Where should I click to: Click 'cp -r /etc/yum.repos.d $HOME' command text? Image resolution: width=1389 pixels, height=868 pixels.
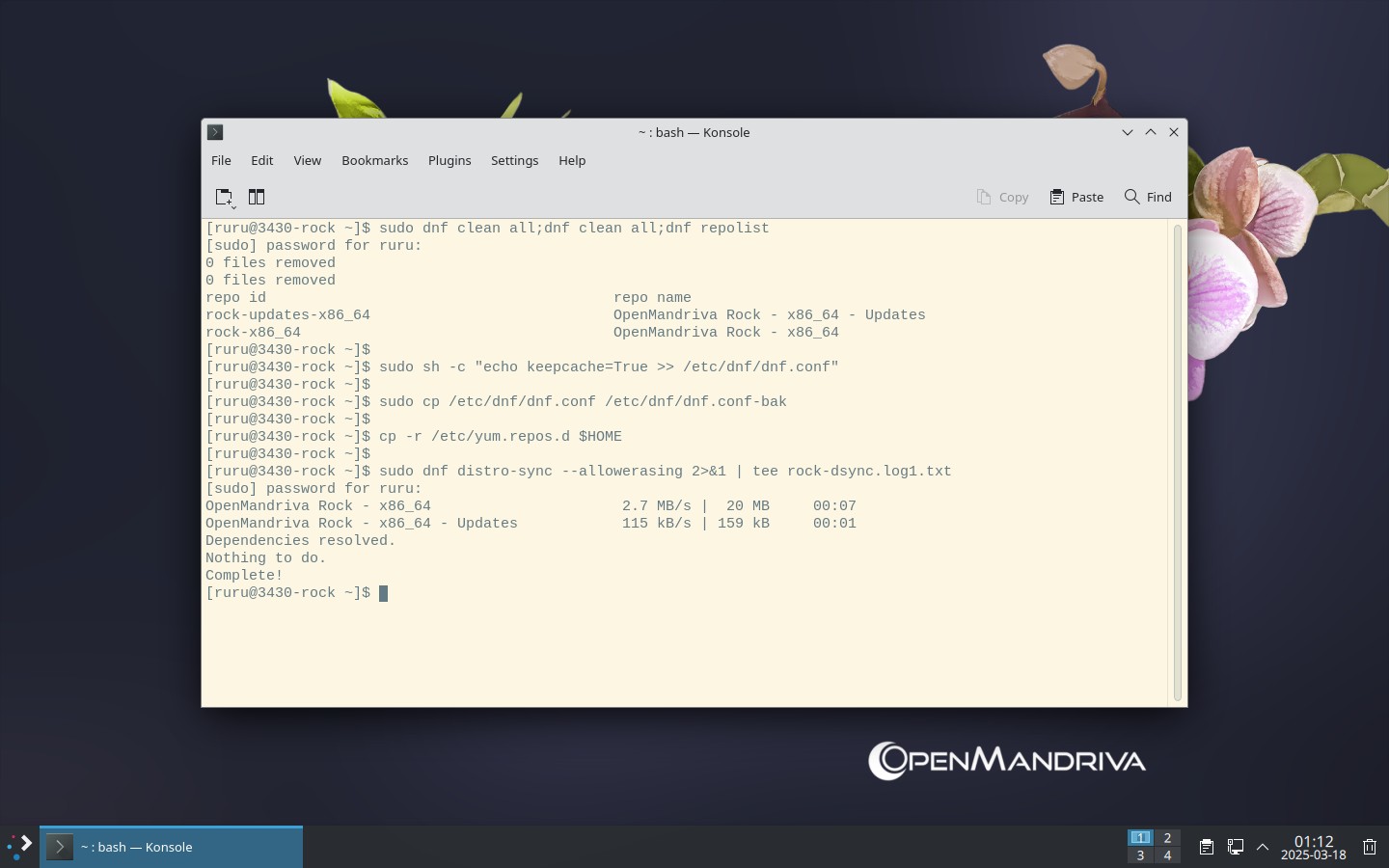(501, 437)
